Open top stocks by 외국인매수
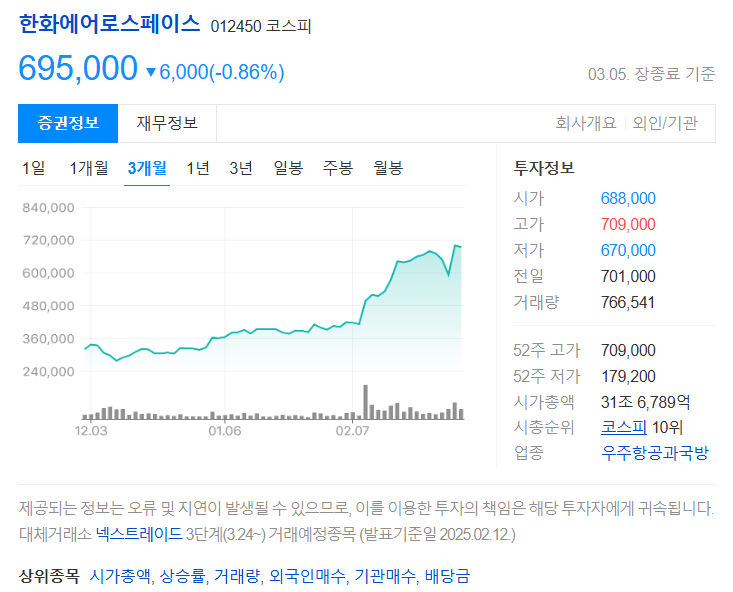The width and height of the screenshot is (733, 592). pos(307,576)
